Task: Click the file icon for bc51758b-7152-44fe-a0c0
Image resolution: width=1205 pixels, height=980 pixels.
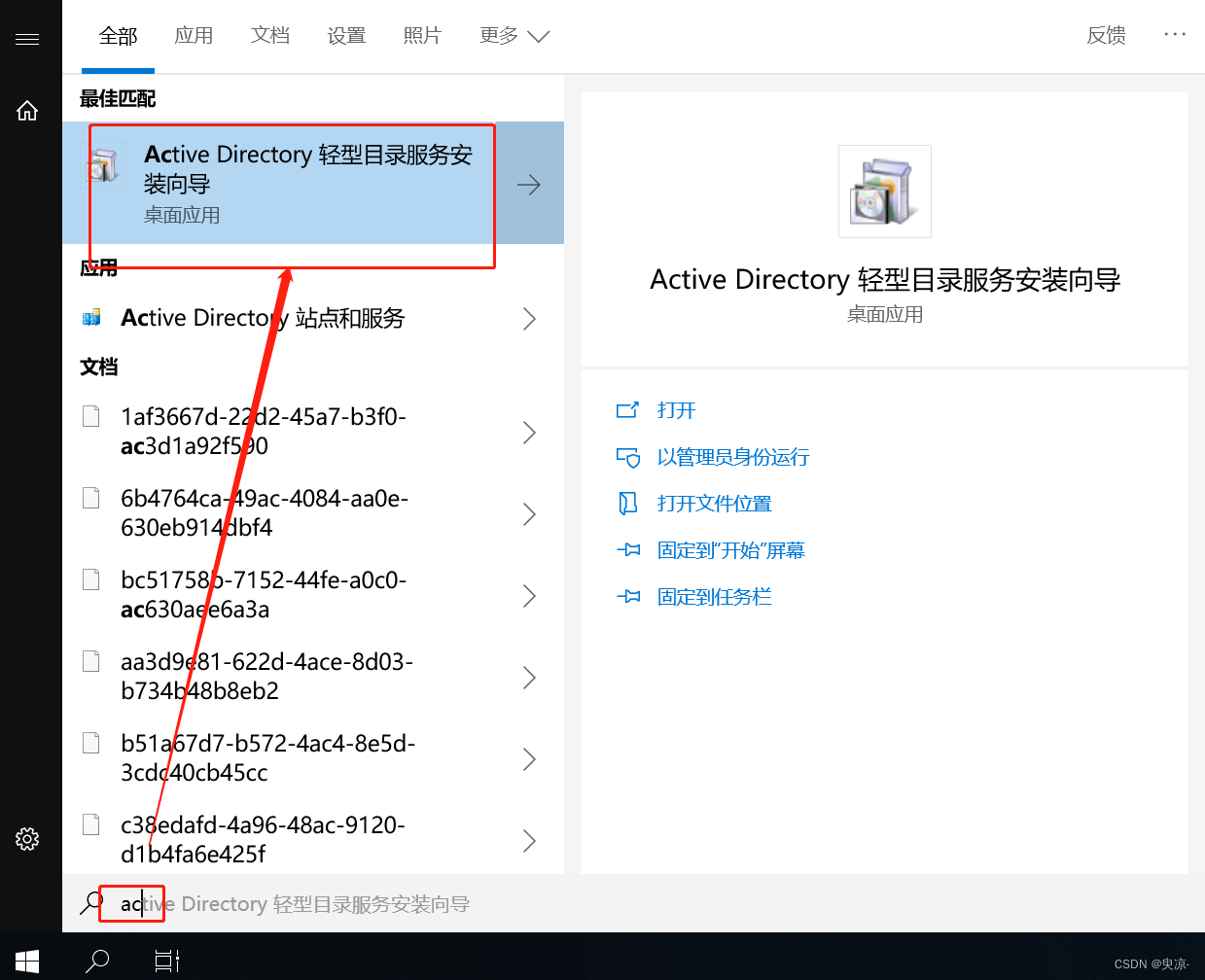Action: [91, 579]
